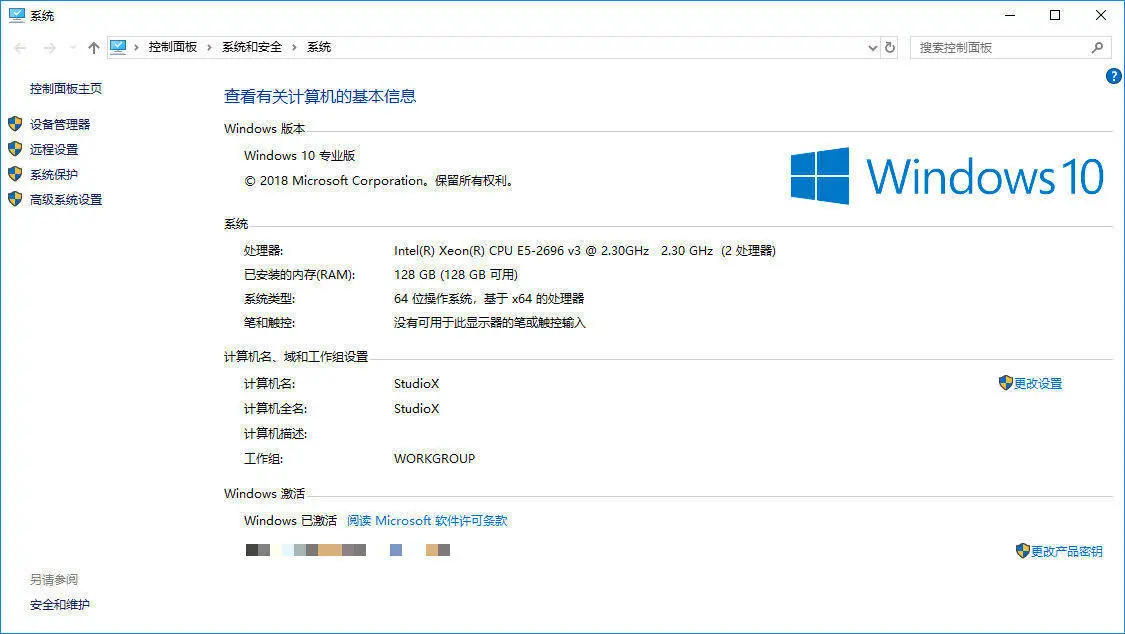Select the Windows 10 专业版 text
Viewport: 1125px width, 634px height.
[300, 156]
